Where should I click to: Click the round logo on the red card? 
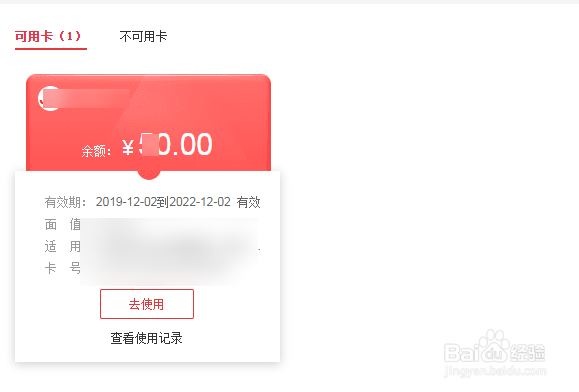pos(49,99)
